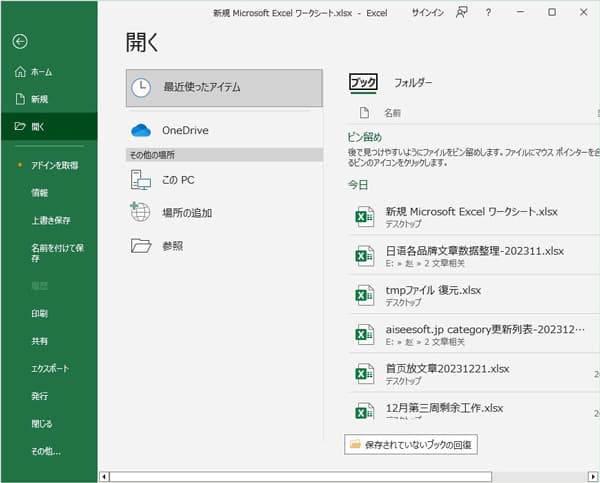
Task: Open the 印刷 page
Action: click(x=39, y=314)
